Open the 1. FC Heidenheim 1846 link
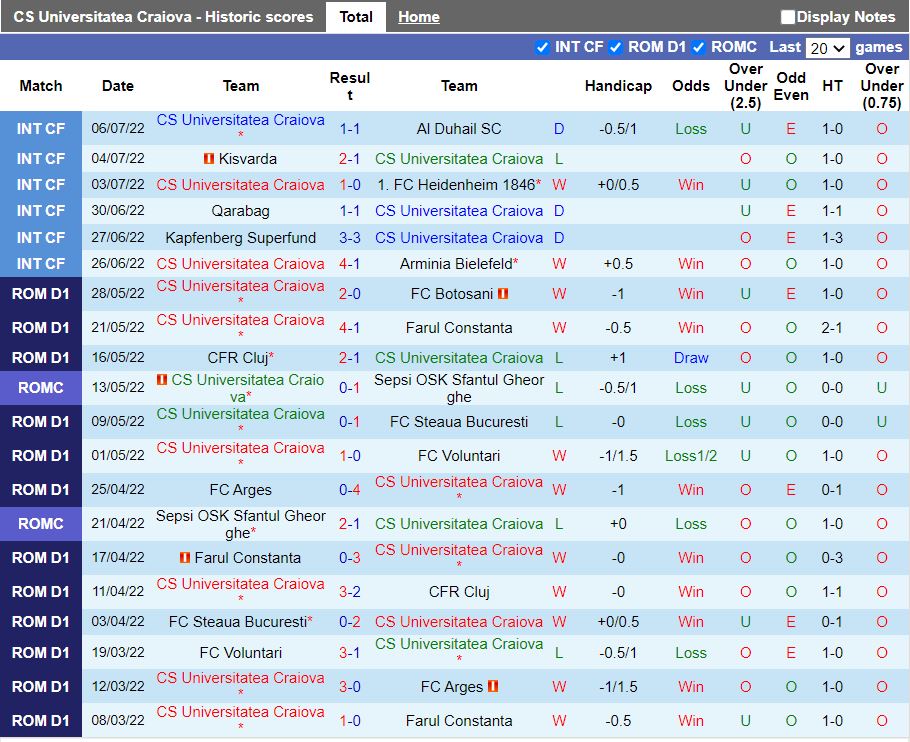This screenshot has width=910, height=742. tap(459, 184)
